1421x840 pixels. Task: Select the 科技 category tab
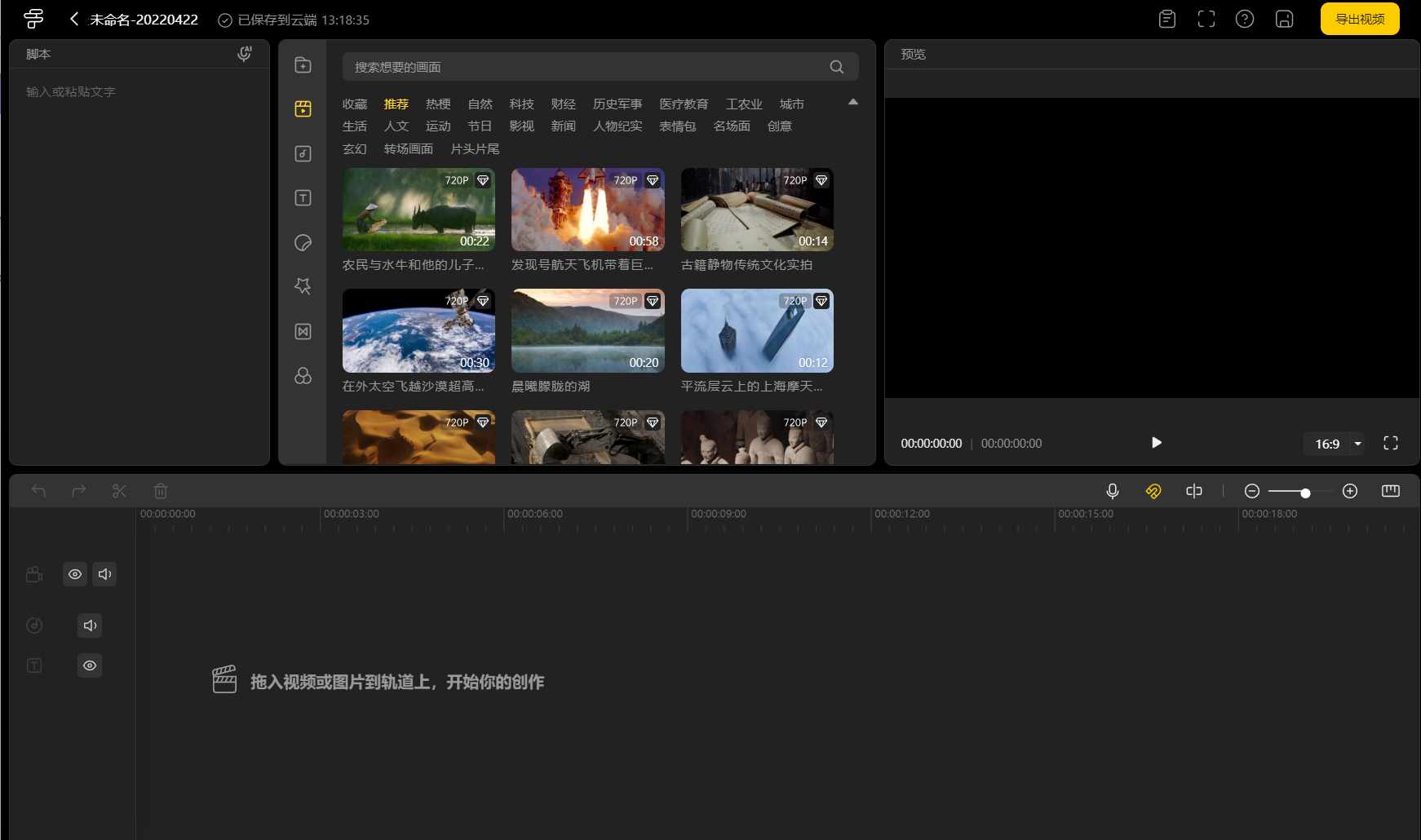pos(522,104)
